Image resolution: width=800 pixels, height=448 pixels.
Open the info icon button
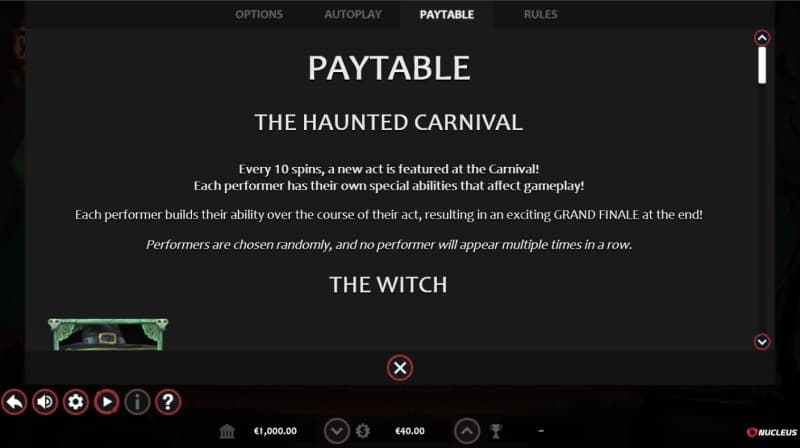click(137, 402)
